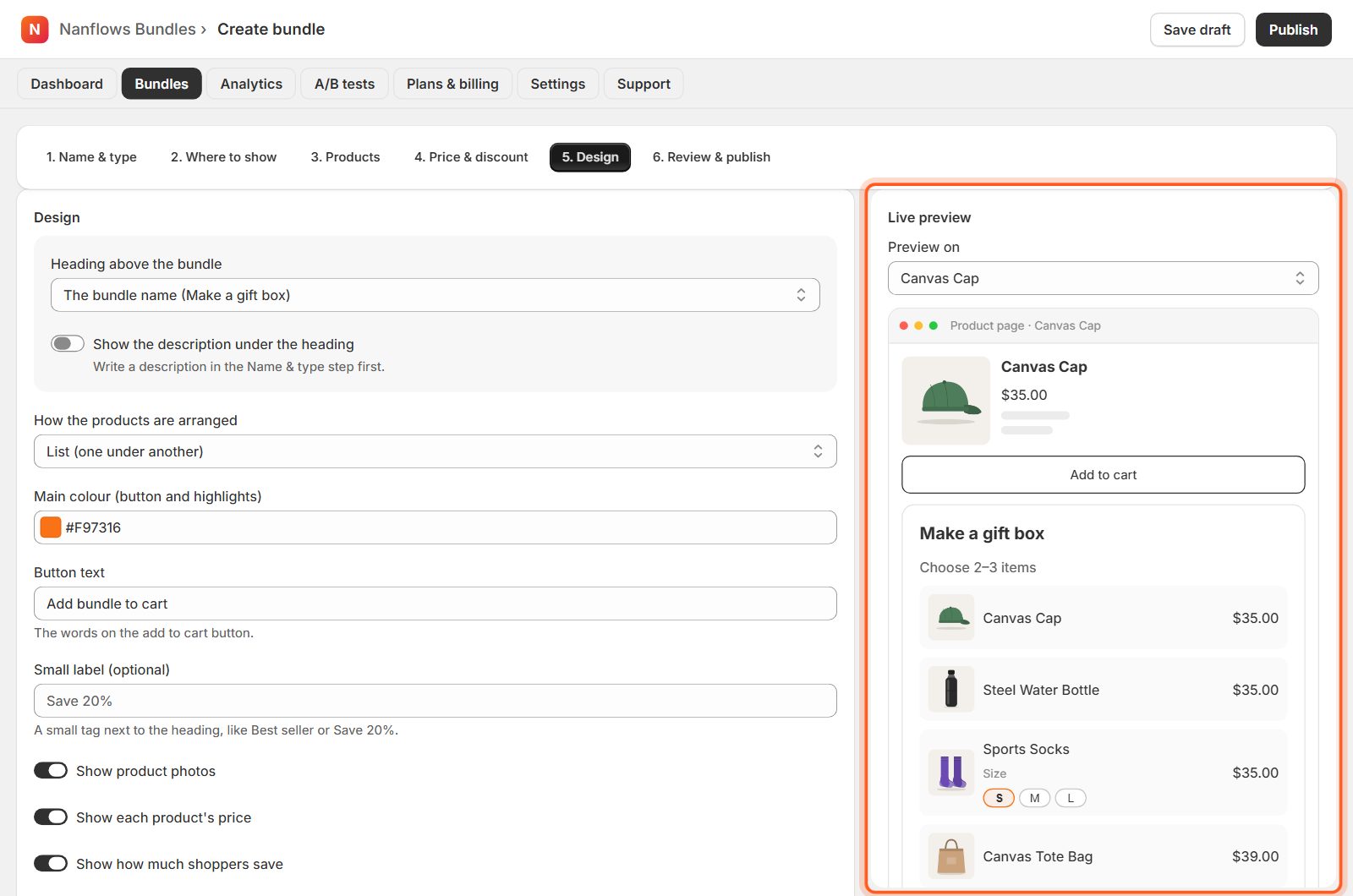Click the Canvas Tote Bag thumbnail
Viewport: 1353px width, 896px height.
click(951, 856)
